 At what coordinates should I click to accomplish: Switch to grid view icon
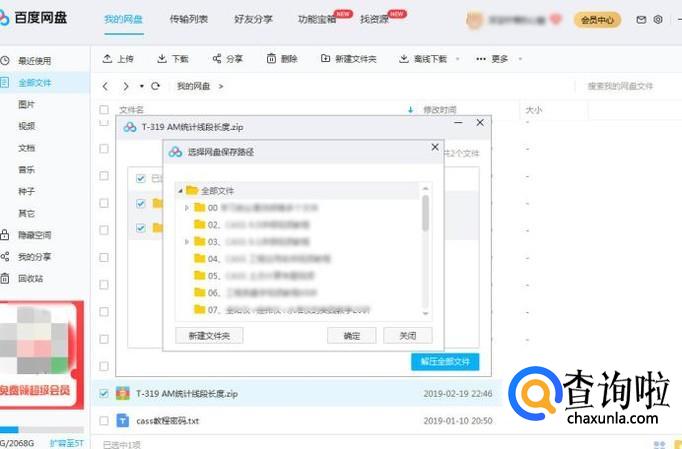659,444
